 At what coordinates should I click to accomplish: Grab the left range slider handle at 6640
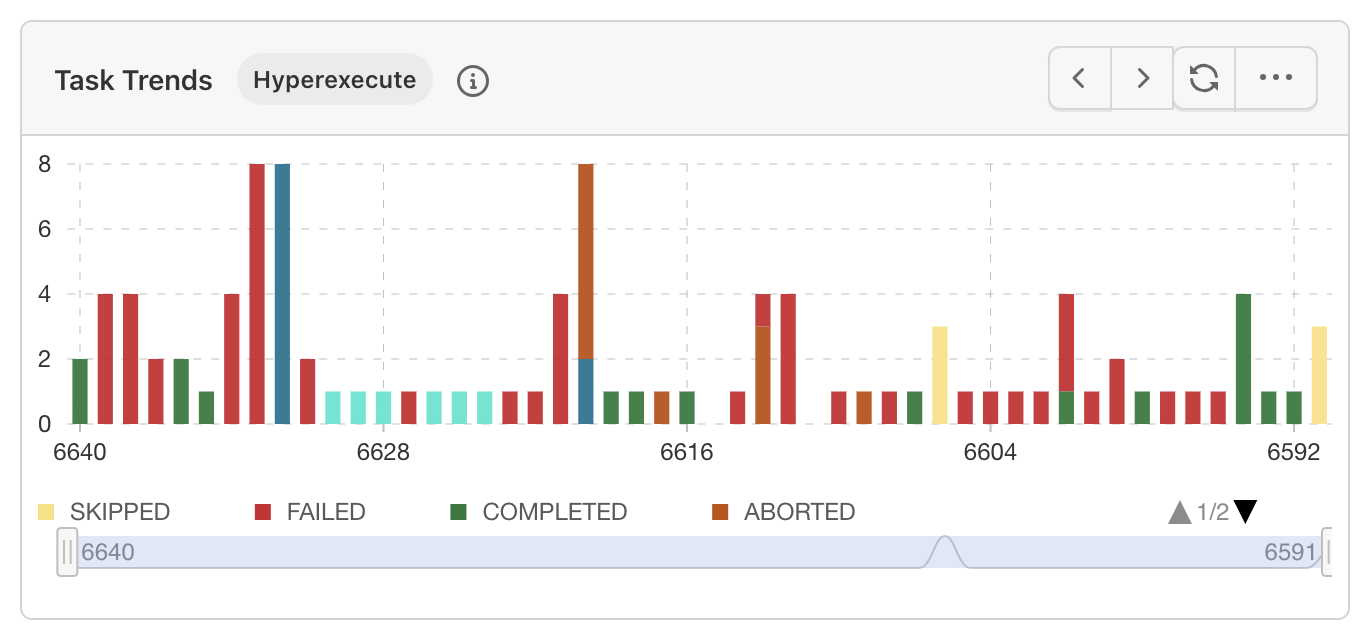[67, 552]
